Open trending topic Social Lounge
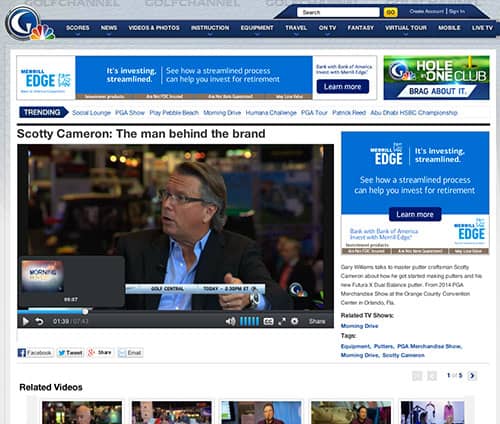This screenshot has height=424, width=500. 91,113
